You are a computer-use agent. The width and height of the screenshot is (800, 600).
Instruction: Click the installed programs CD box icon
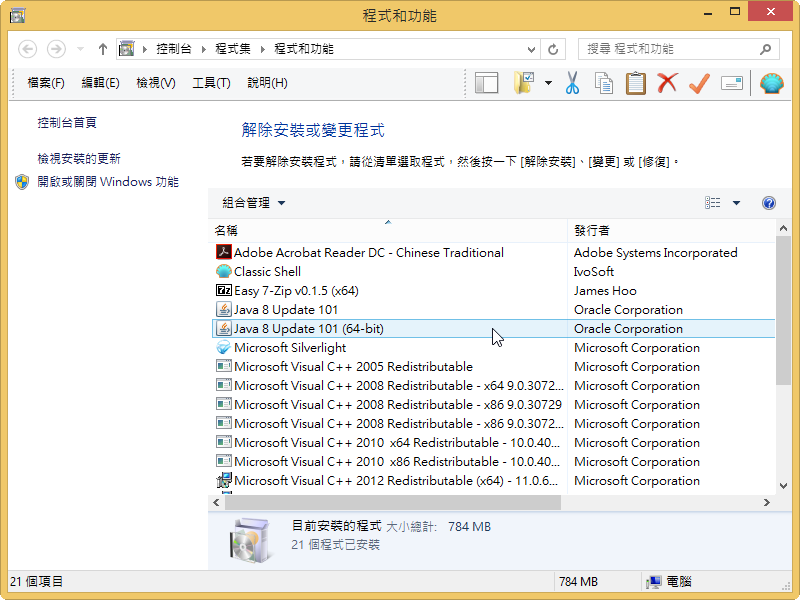click(249, 540)
